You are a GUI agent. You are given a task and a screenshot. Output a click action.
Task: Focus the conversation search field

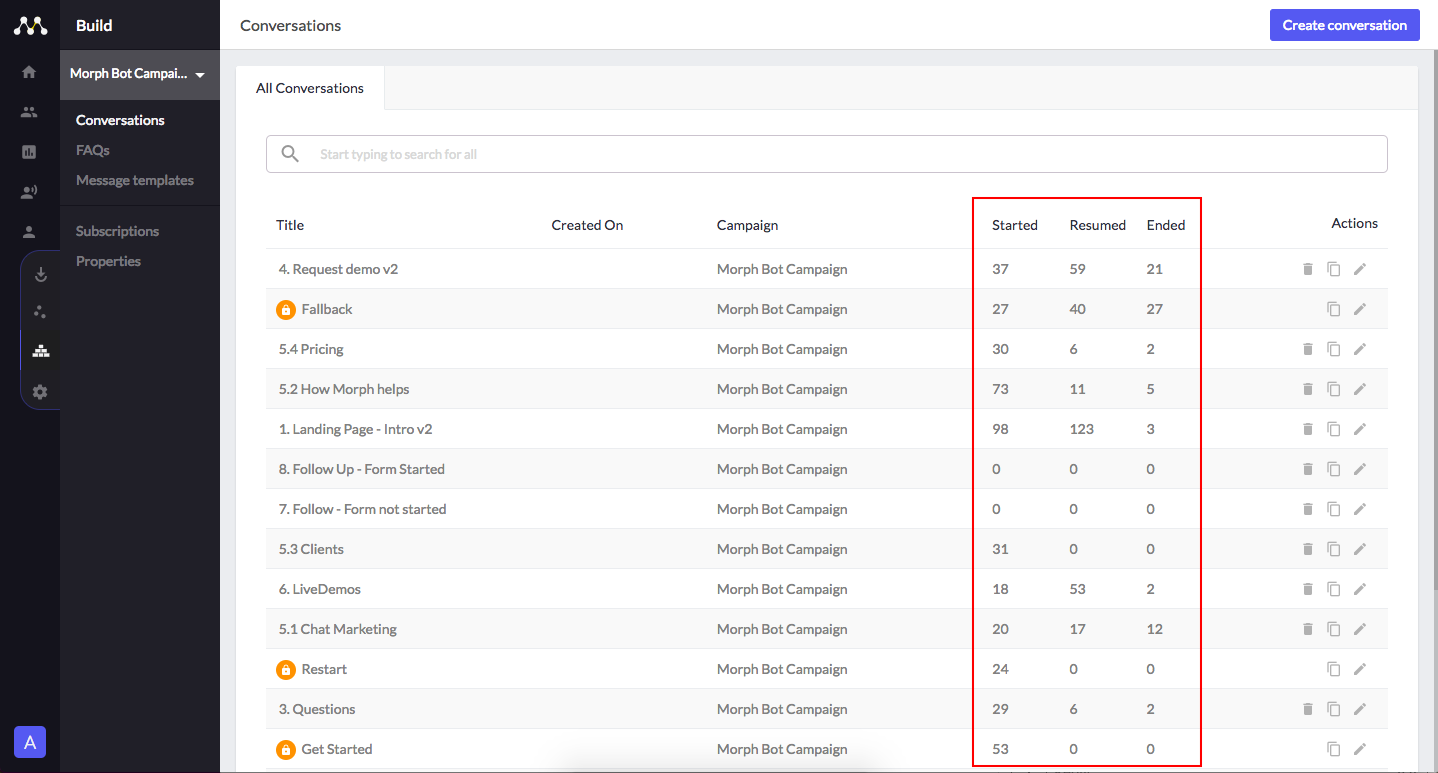tap(827, 154)
